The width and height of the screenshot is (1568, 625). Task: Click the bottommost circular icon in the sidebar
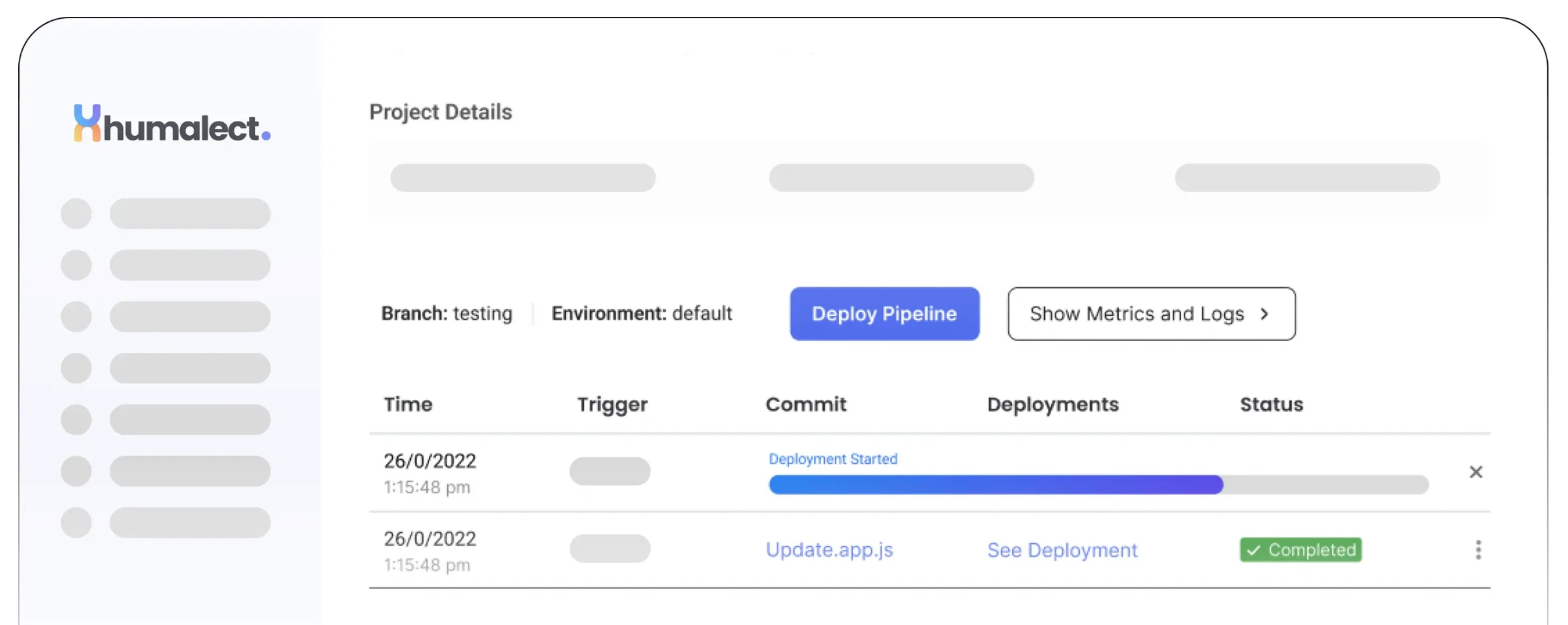click(x=76, y=522)
